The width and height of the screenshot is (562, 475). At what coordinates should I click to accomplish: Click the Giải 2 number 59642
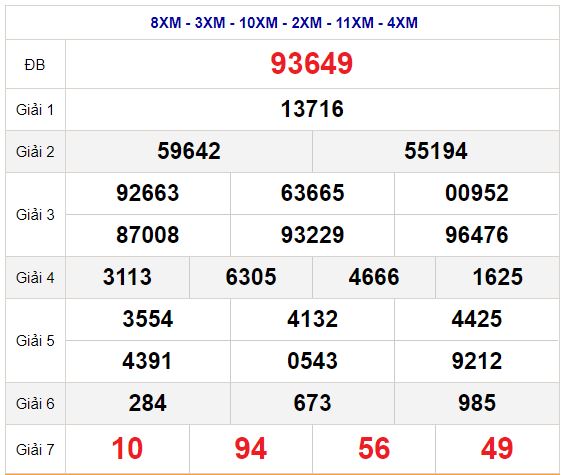[x=189, y=151]
